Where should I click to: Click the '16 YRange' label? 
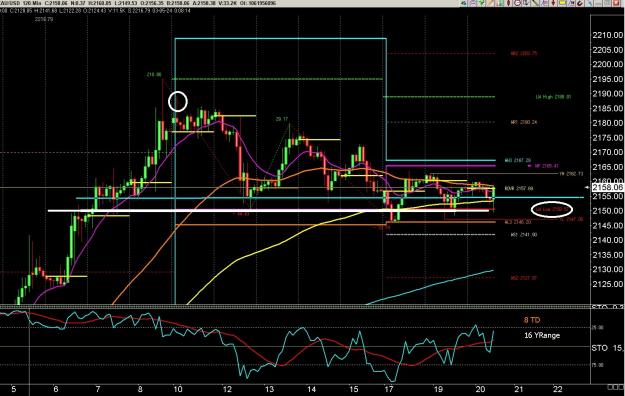[542, 335]
